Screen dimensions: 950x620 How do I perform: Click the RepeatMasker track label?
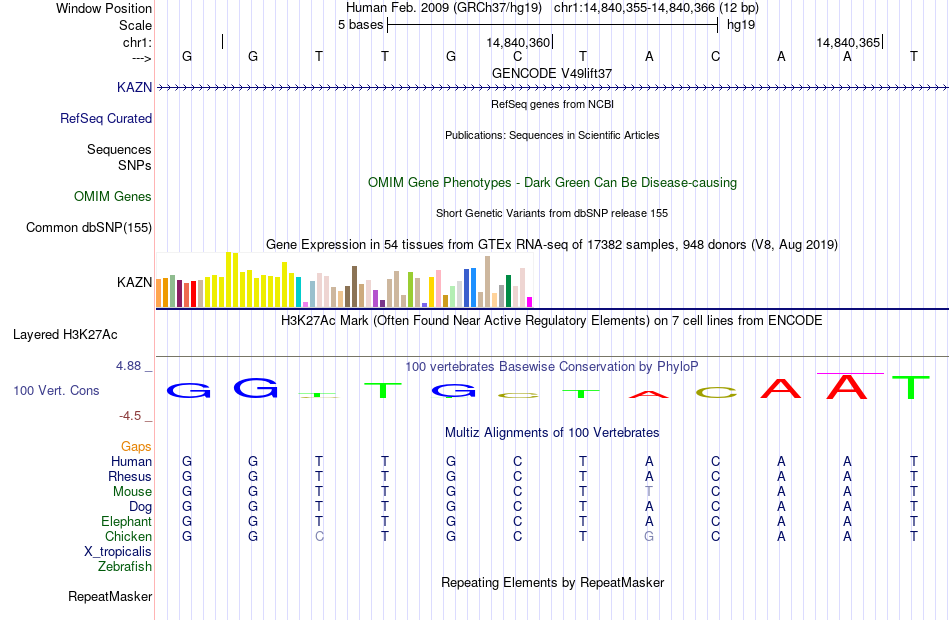tap(110, 596)
